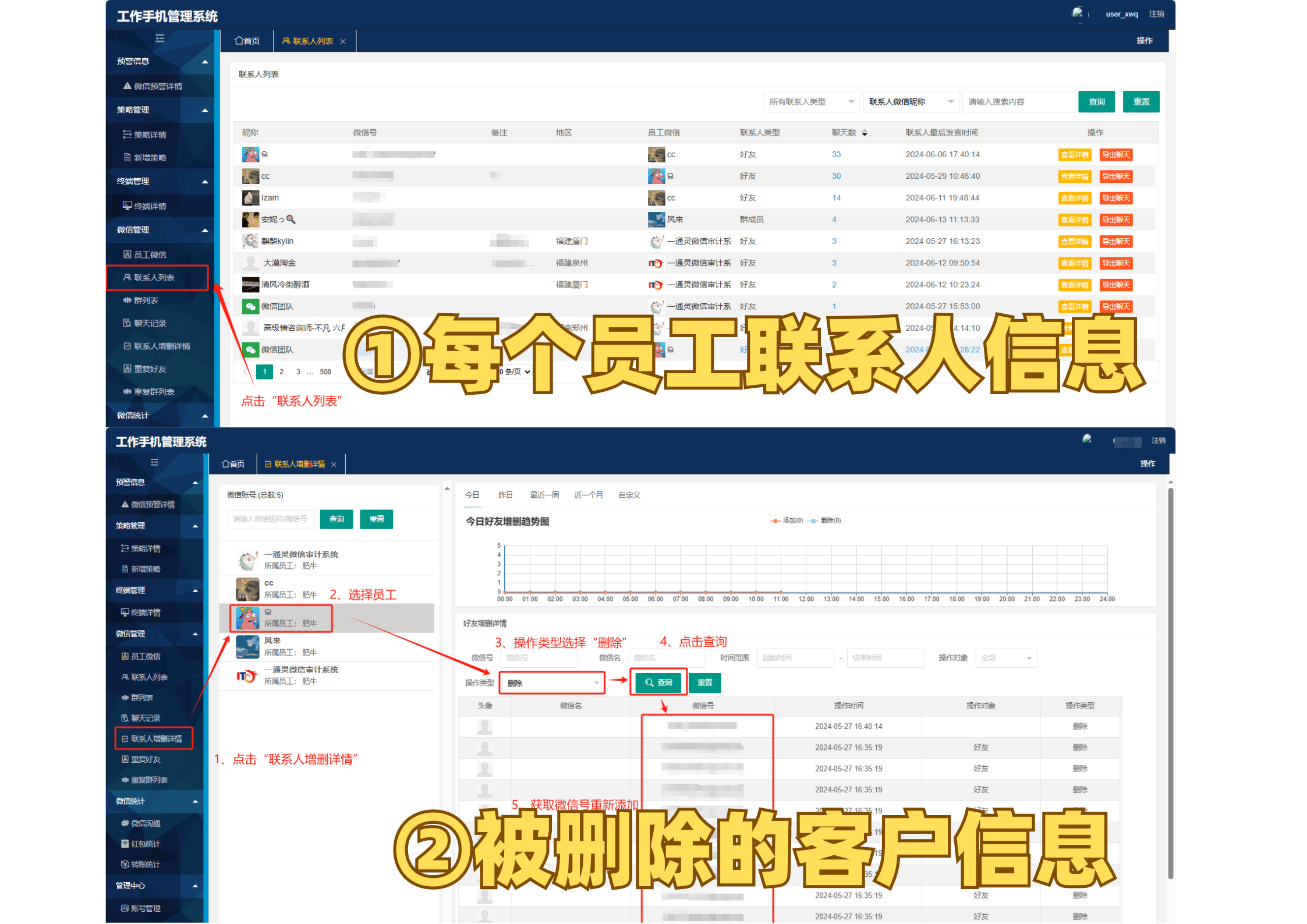Expand the 操作类型 删除 dropdown
1307x924 pixels.
(x=551, y=683)
